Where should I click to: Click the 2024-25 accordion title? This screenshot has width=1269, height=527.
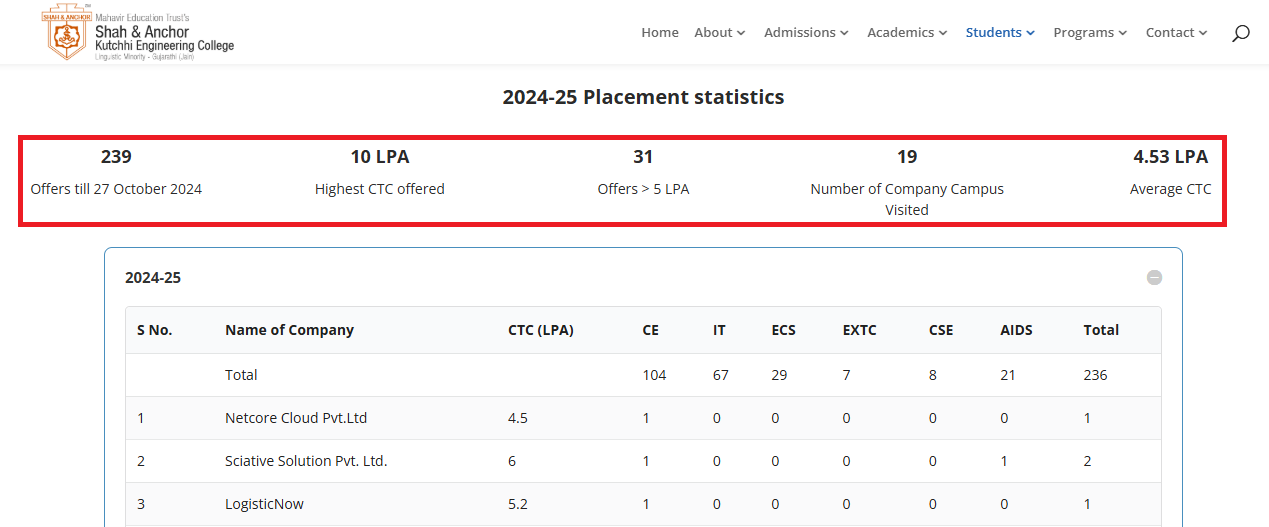click(x=153, y=278)
